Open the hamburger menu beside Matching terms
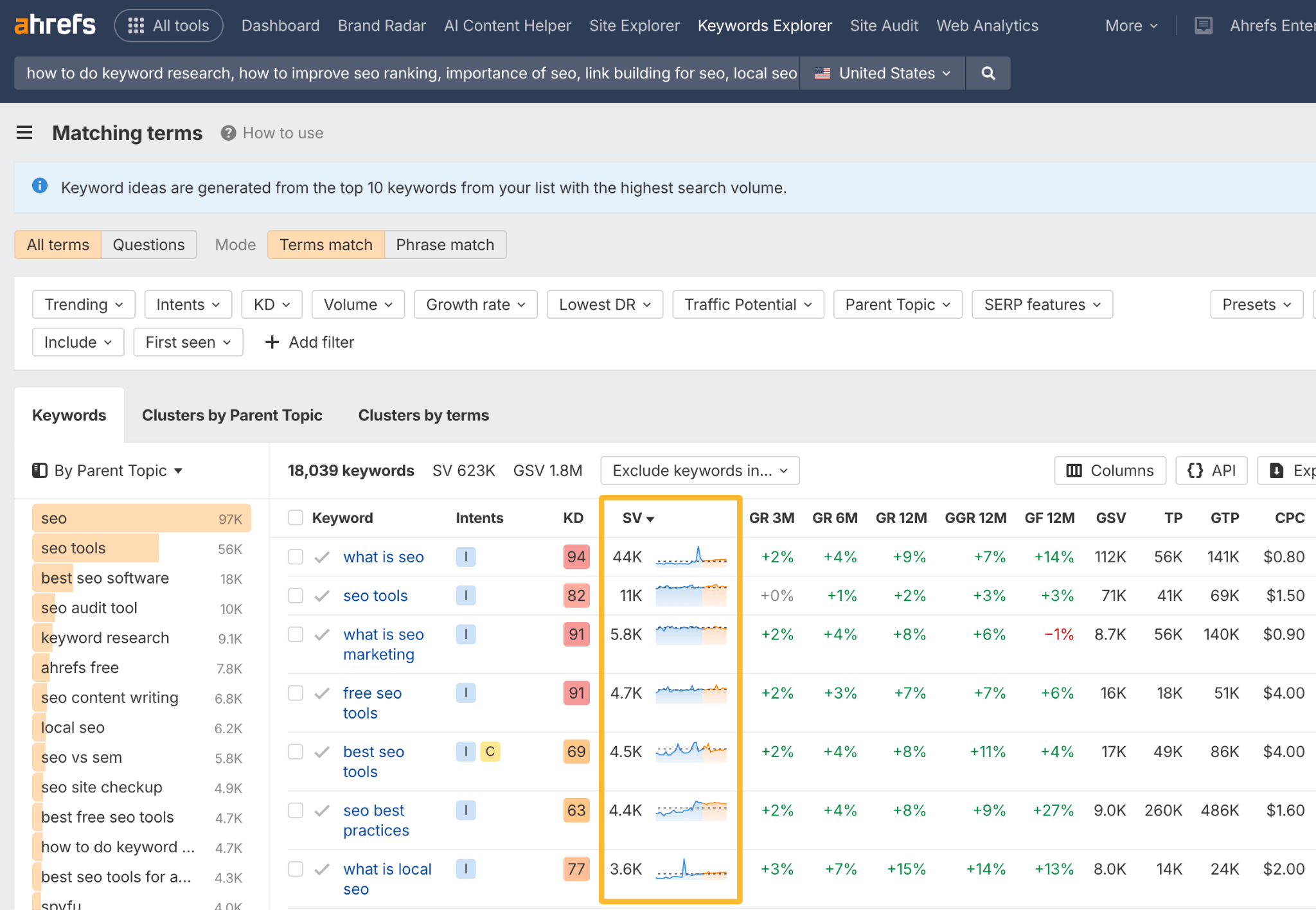 click(24, 132)
